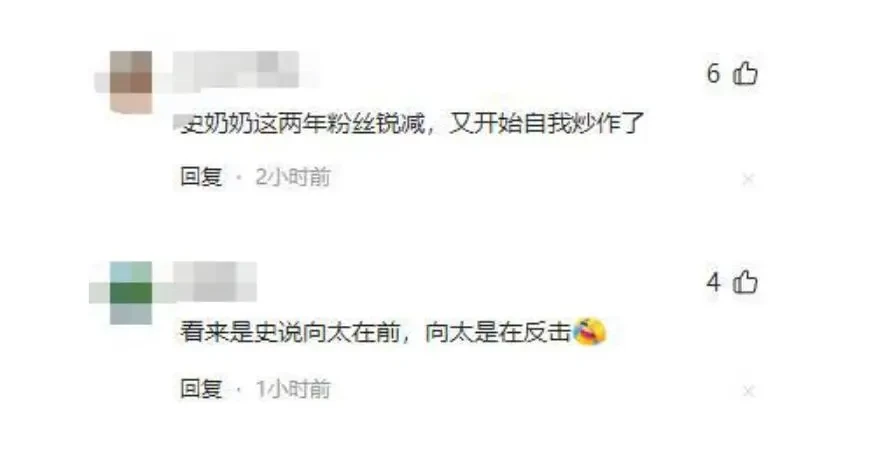The image size is (890, 453).
Task: Dismiss the first comment with its X icon
Action: pos(748,179)
